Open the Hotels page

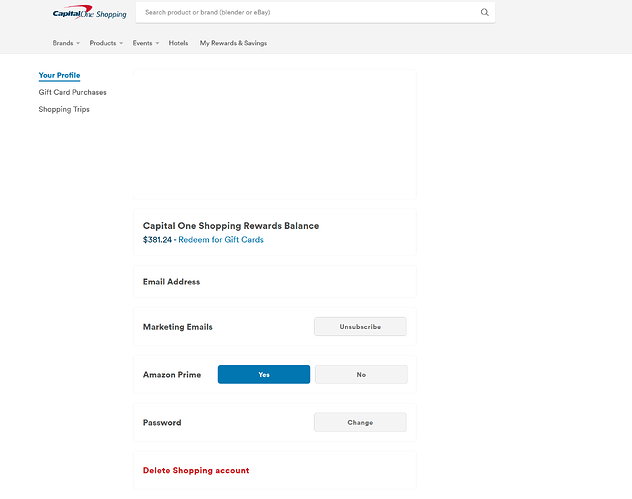(x=178, y=43)
